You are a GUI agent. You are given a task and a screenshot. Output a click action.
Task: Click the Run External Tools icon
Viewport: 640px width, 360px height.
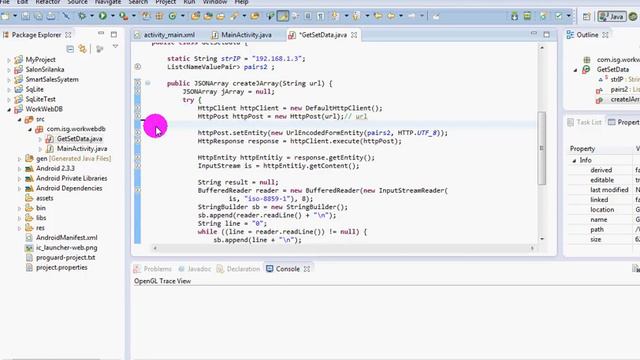pyautogui.click(x=123, y=16)
